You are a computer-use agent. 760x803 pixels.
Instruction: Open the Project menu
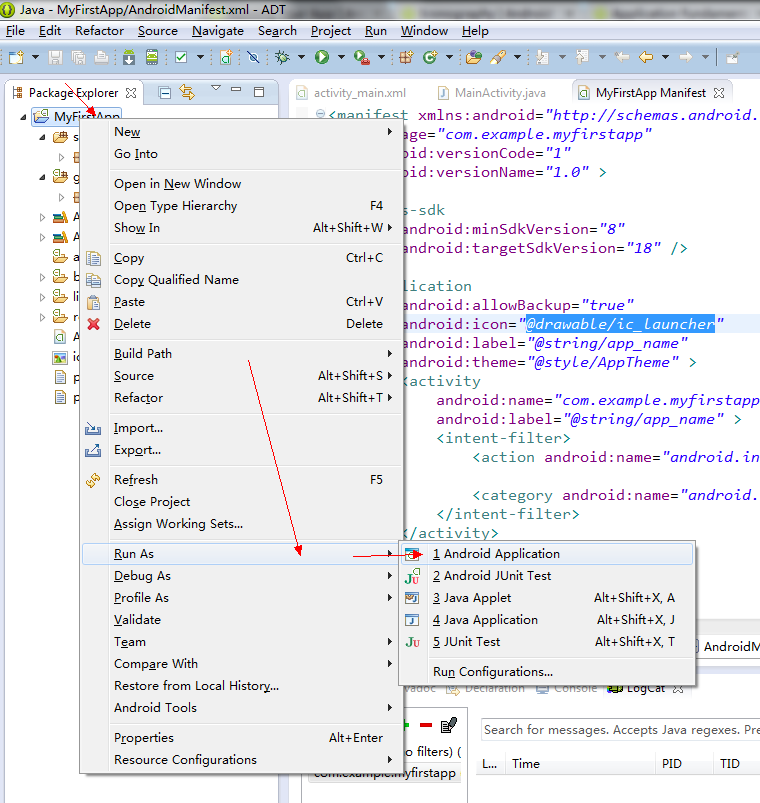[331, 31]
